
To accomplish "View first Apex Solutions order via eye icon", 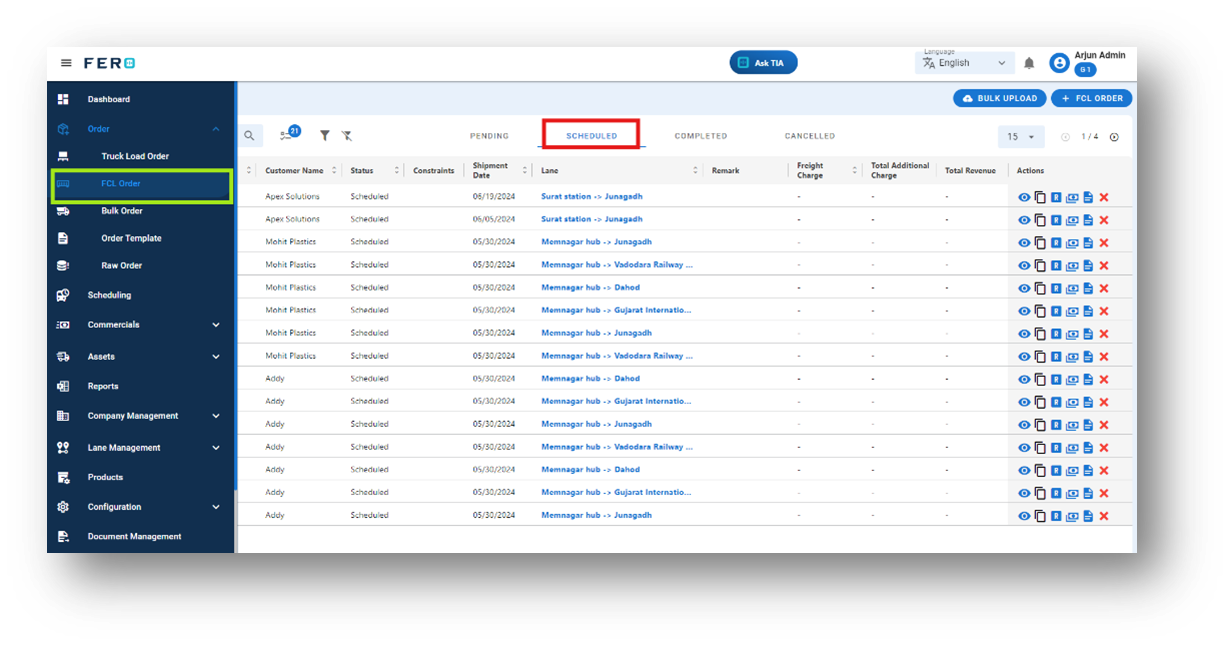I will (x=1024, y=197).
